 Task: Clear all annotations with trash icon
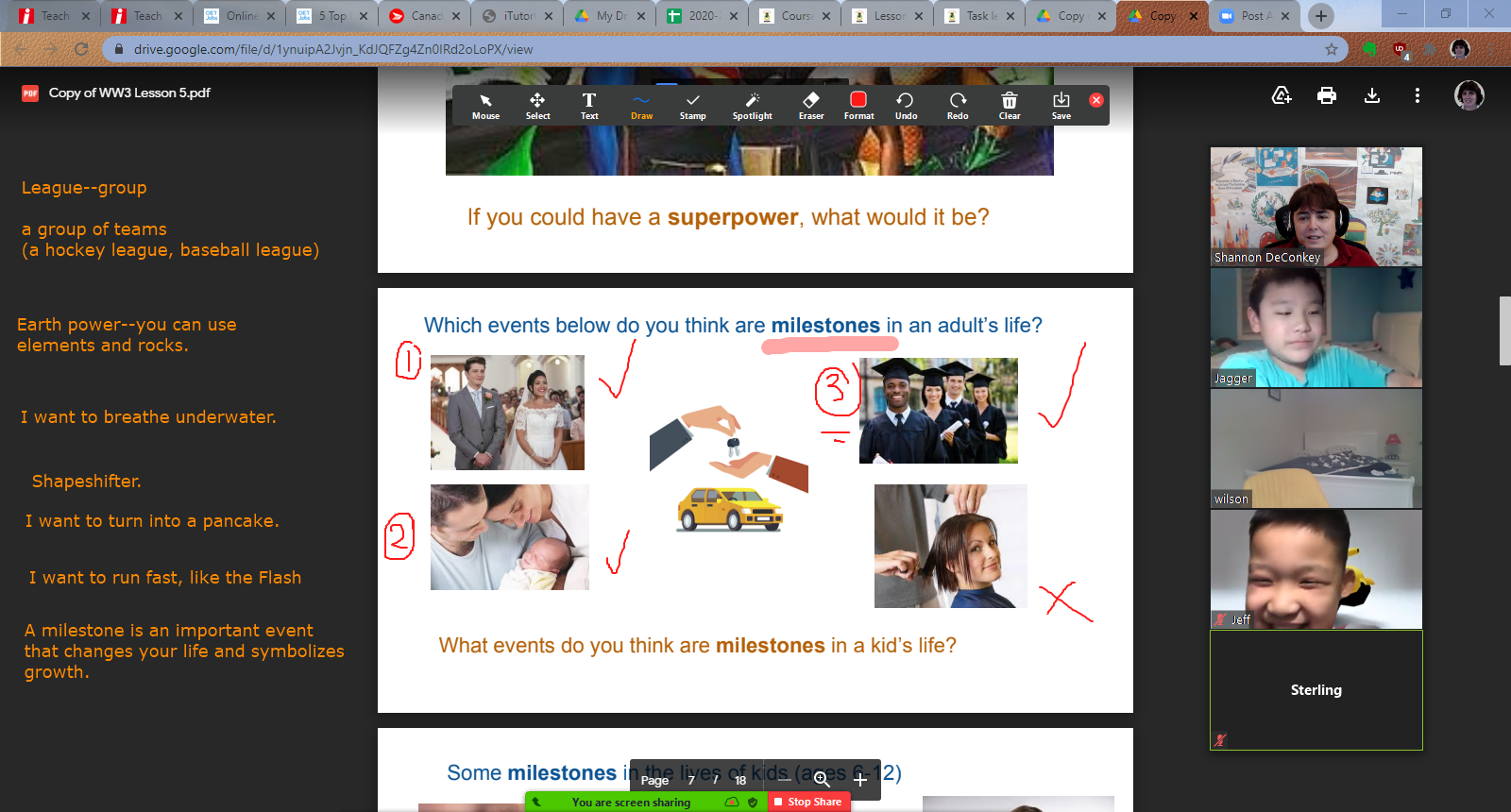click(1010, 106)
